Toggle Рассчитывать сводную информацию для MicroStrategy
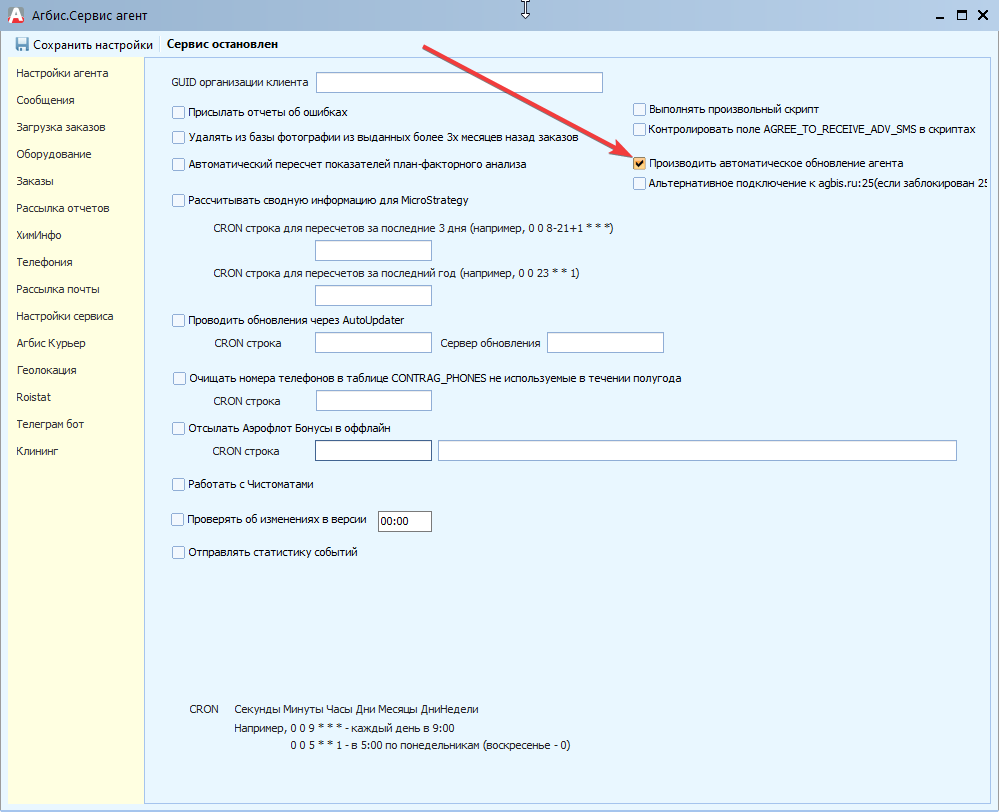999x812 pixels. [x=178, y=201]
